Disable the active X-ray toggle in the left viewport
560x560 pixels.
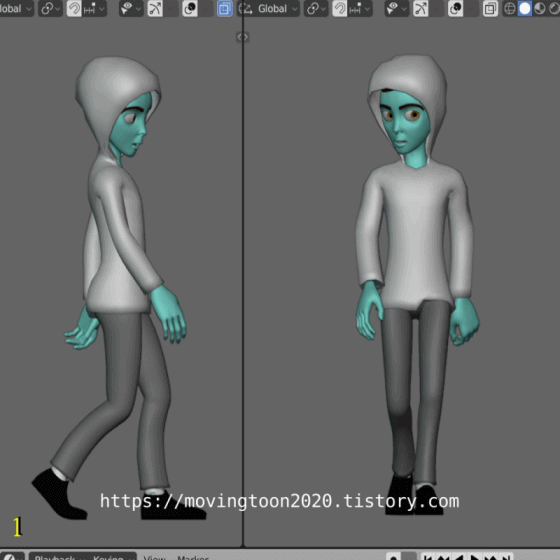coord(225,9)
